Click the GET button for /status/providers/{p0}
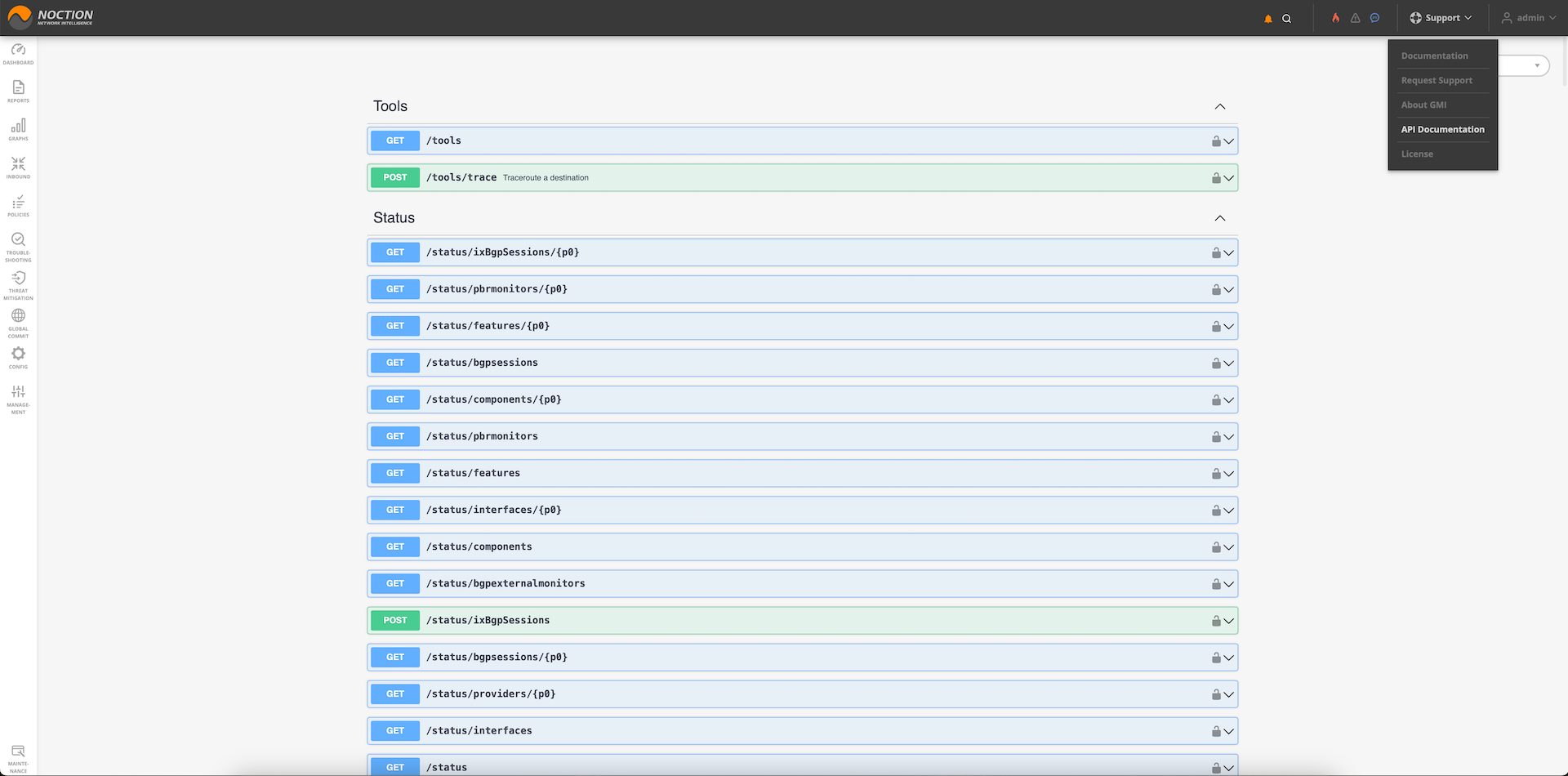Image resolution: width=1568 pixels, height=776 pixels. pyautogui.click(x=395, y=693)
